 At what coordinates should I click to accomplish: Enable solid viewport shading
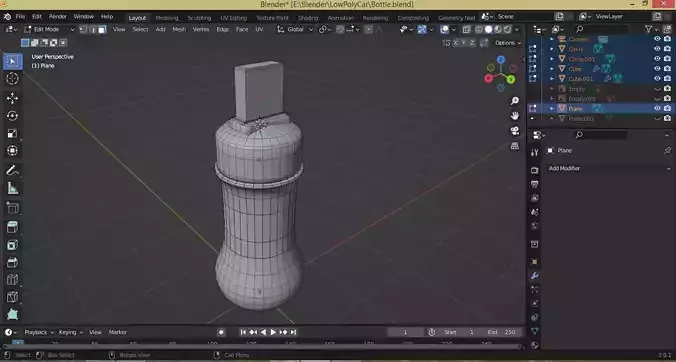click(x=488, y=29)
